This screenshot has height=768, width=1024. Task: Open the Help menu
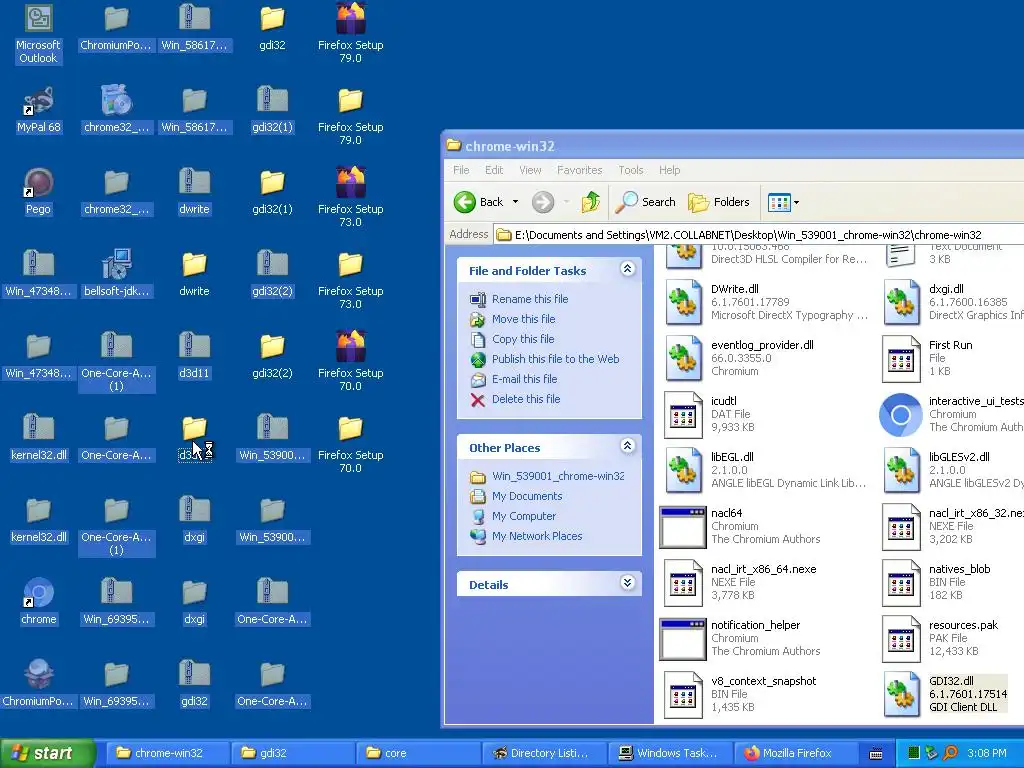click(669, 170)
